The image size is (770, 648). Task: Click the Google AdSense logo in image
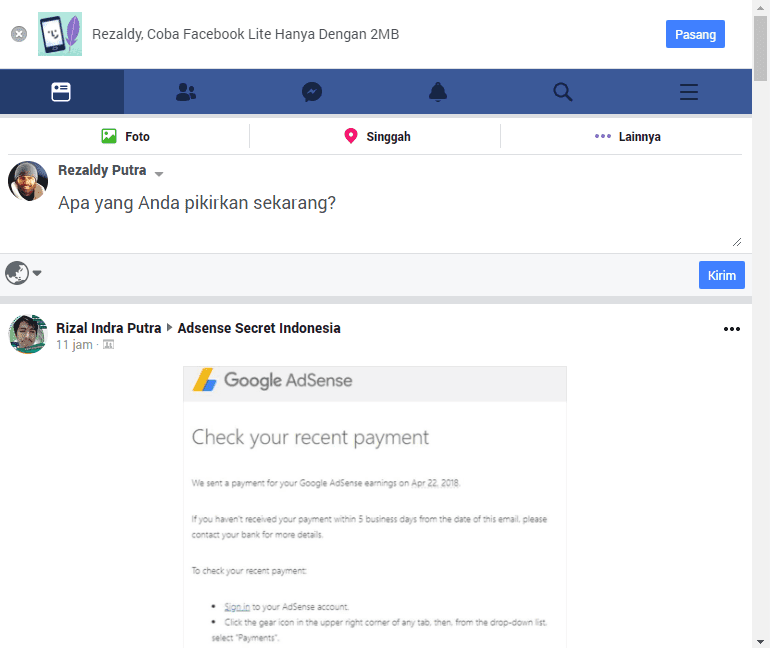tap(273, 380)
